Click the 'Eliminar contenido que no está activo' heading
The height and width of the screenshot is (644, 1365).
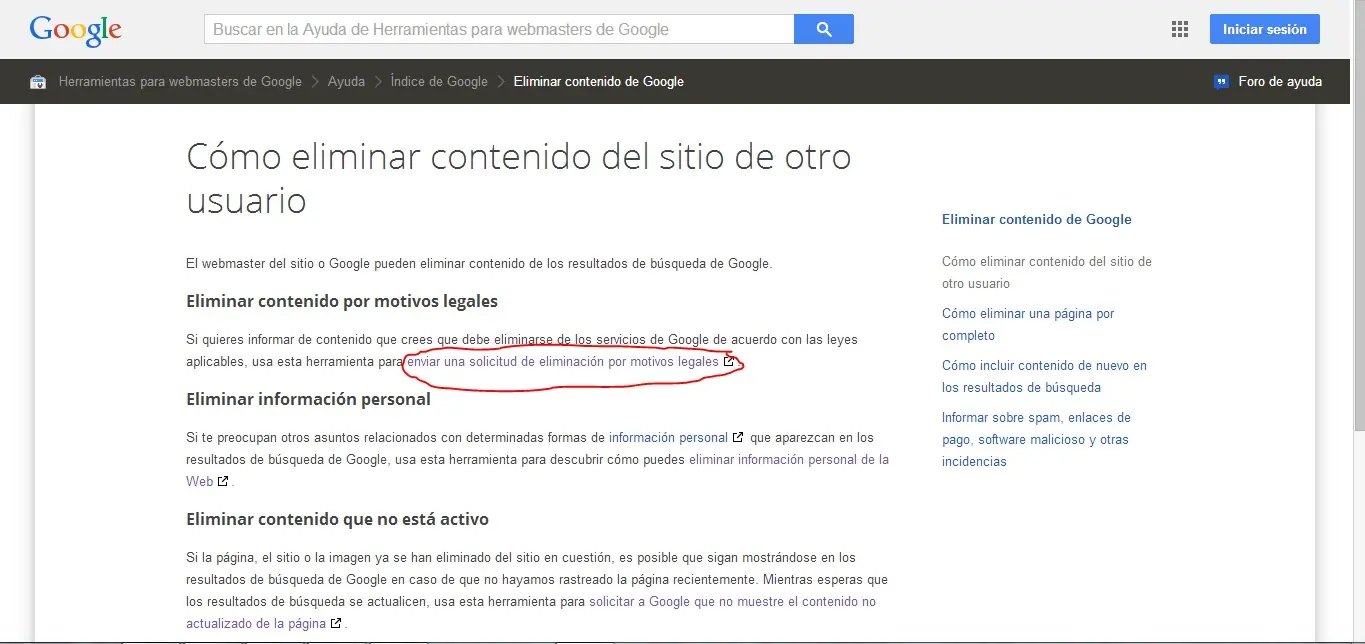[x=337, y=519]
